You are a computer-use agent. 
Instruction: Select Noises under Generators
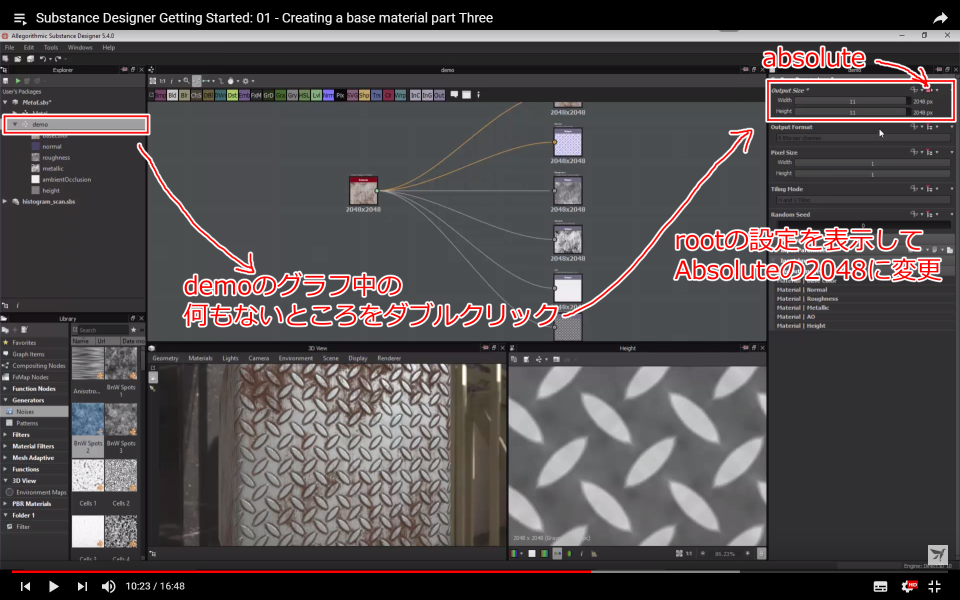coord(35,411)
